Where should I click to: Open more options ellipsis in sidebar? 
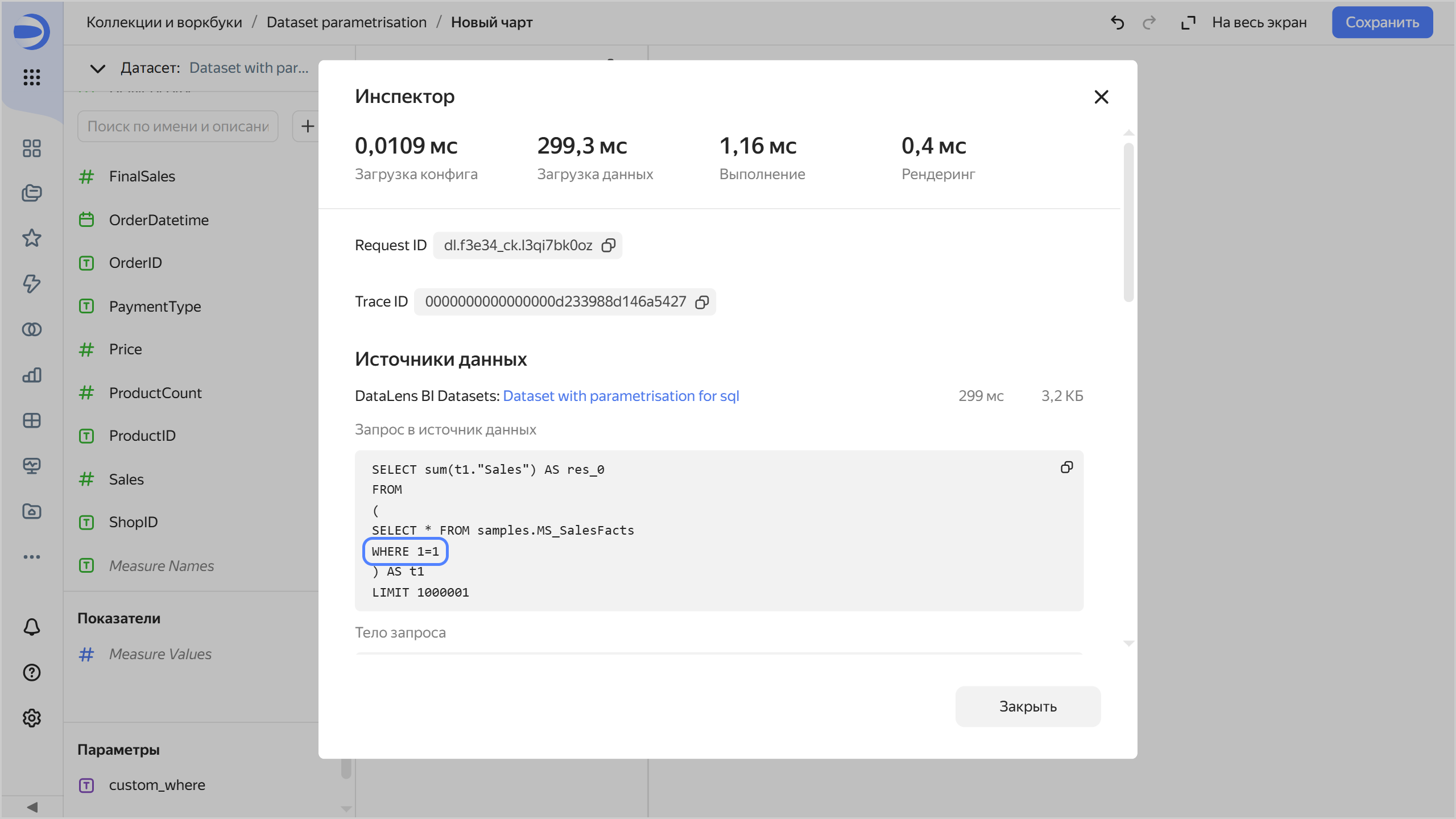[32, 557]
